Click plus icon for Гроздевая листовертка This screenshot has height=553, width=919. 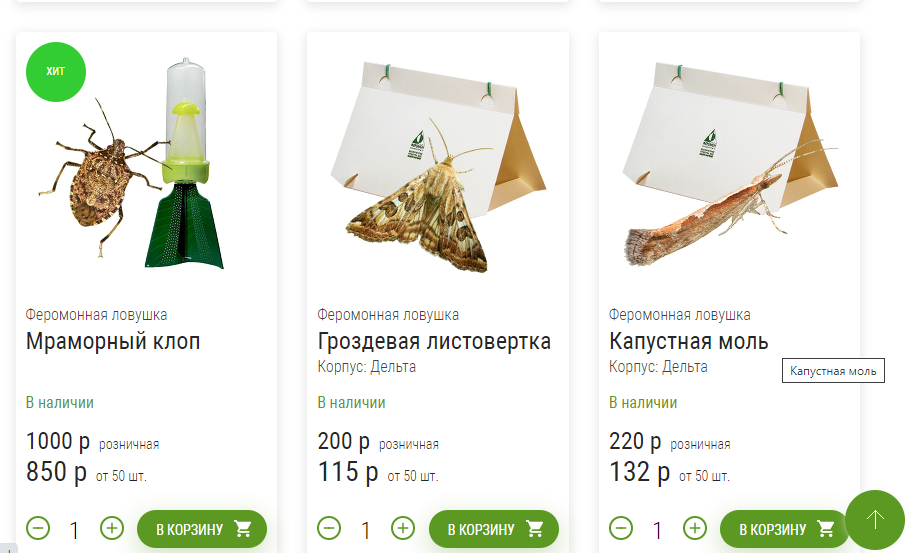pyautogui.click(x=403, y=528)
